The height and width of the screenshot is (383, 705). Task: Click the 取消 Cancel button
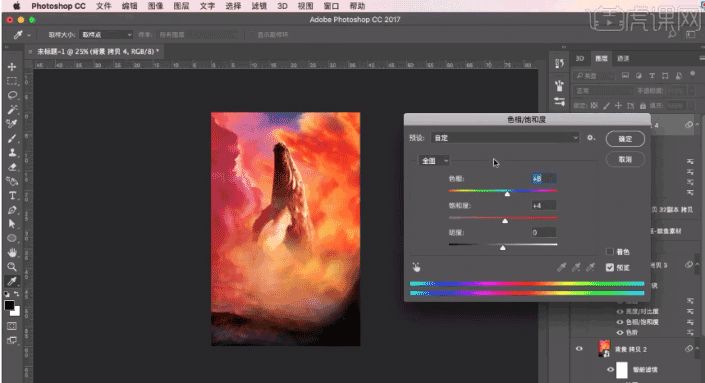click(625, 159)
